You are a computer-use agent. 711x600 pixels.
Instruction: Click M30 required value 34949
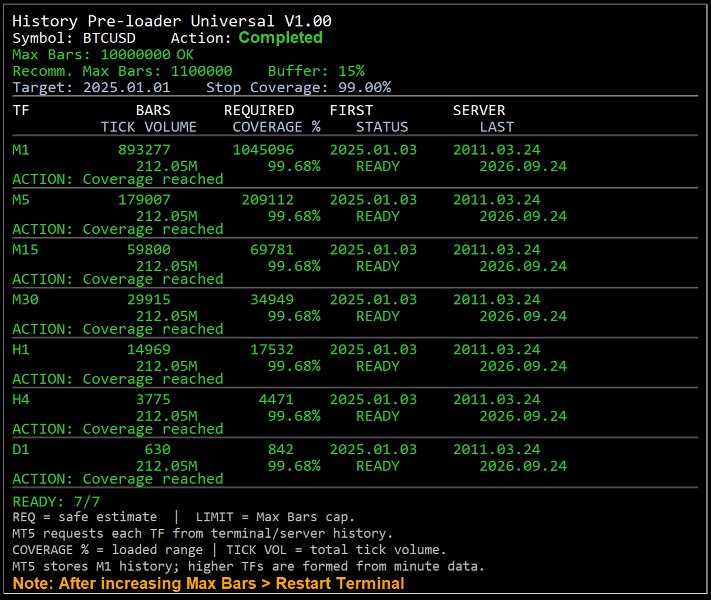[x=272, y=300]
